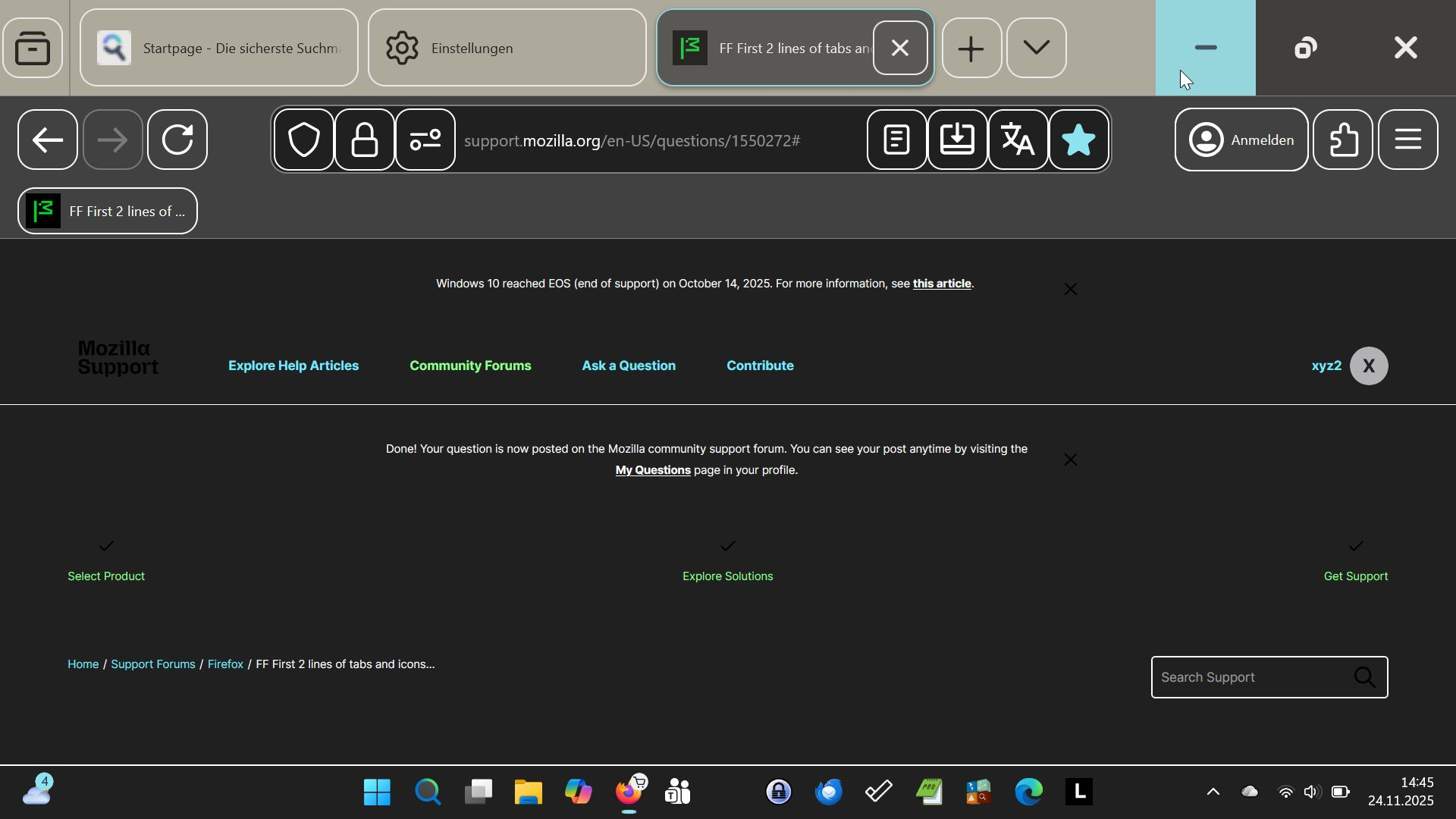The image size is (1456, 819).
Task: Open Microsoft Edge from the taskbar
Action: 1028,792
